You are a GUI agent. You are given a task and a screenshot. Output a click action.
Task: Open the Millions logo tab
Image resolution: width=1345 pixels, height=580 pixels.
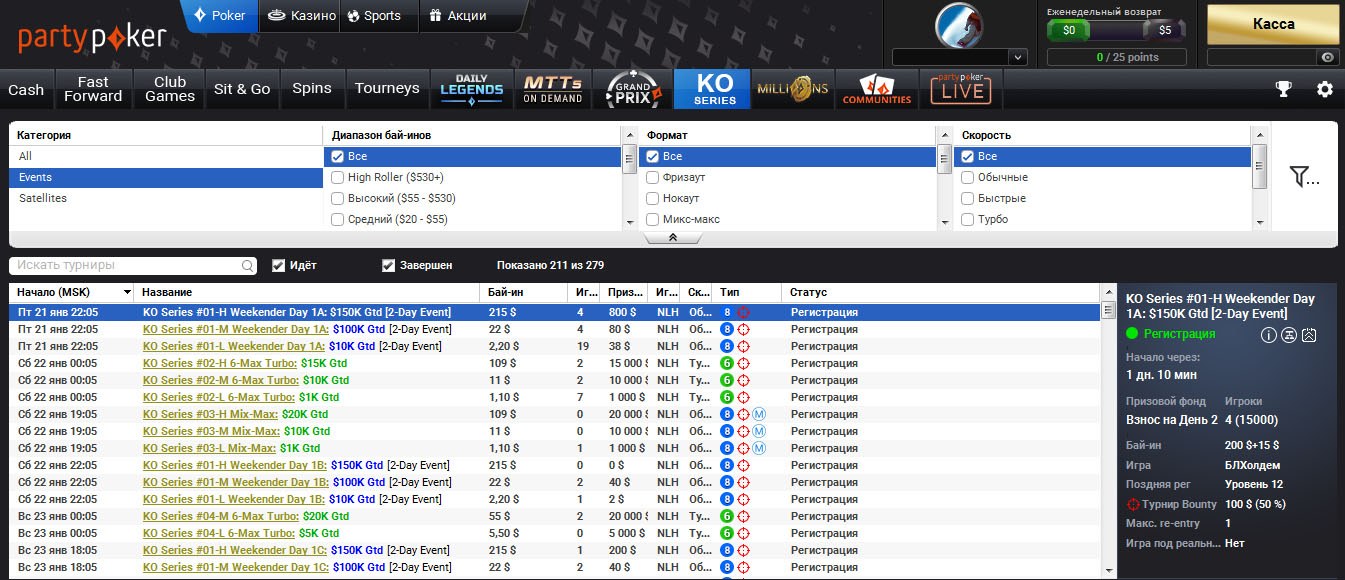point(792,89)
